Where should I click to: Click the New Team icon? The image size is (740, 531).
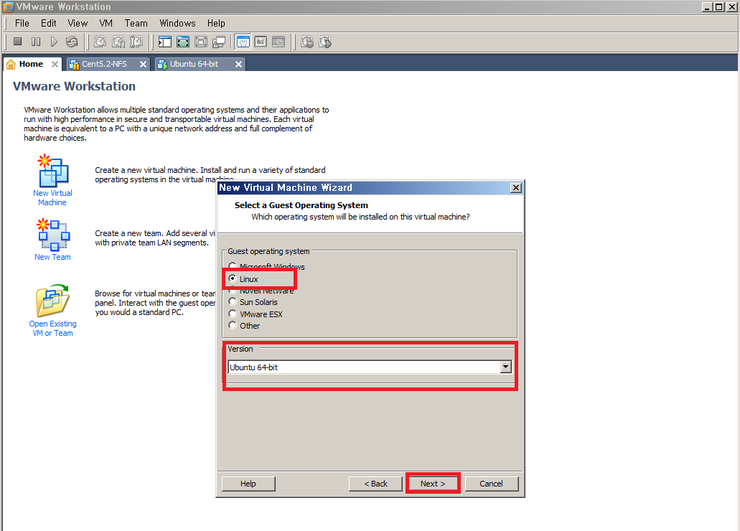click(53, 235)
